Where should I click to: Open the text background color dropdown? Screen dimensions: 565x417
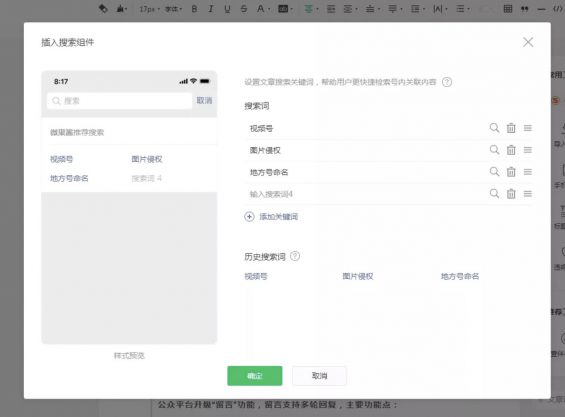[x=285, y=9]
